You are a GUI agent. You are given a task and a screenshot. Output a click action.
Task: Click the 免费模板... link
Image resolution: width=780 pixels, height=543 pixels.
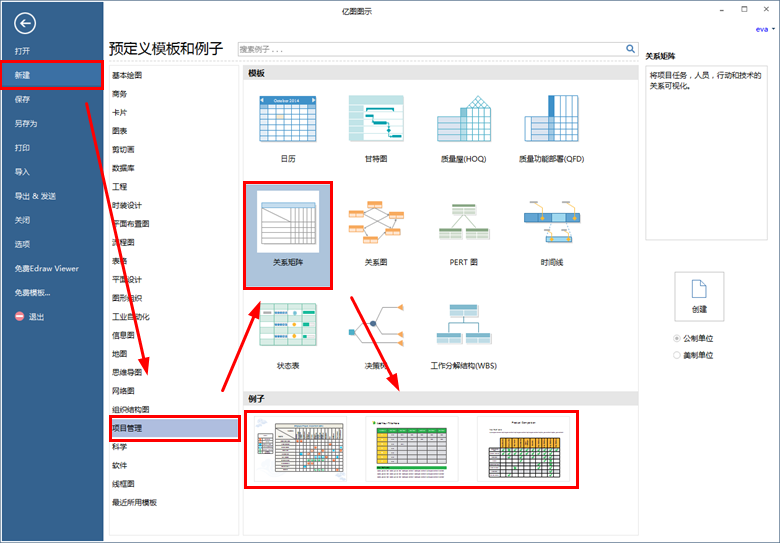click(32, 292)
